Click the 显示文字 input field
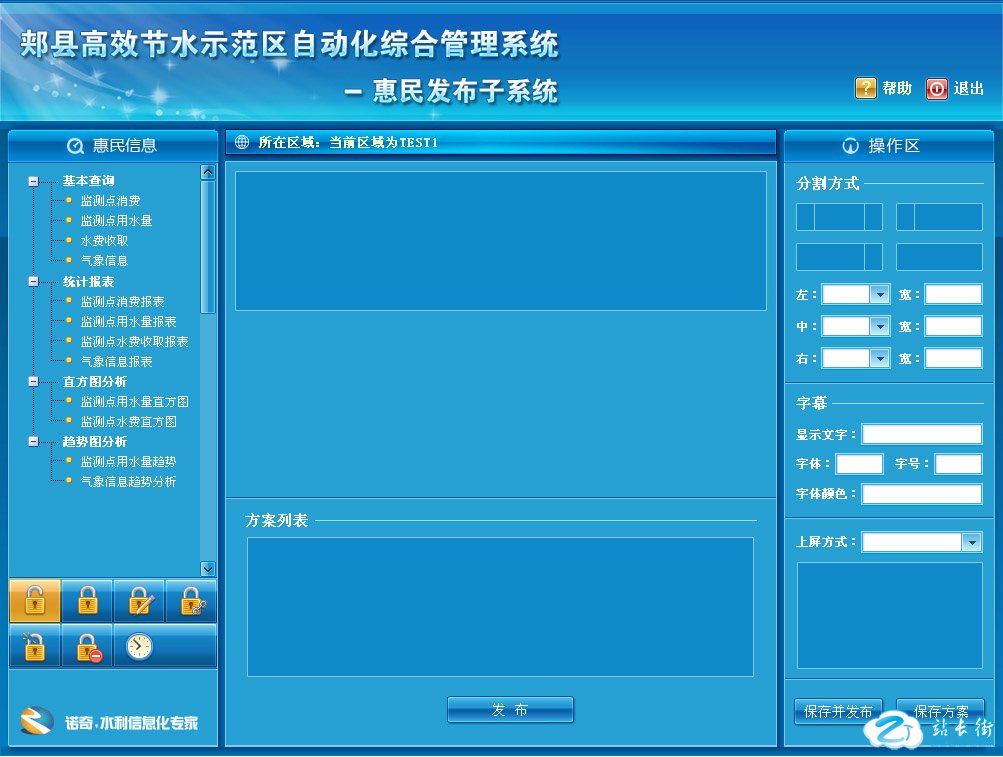The height and width of the screenshot is (757, 1003). pos(921,434)
